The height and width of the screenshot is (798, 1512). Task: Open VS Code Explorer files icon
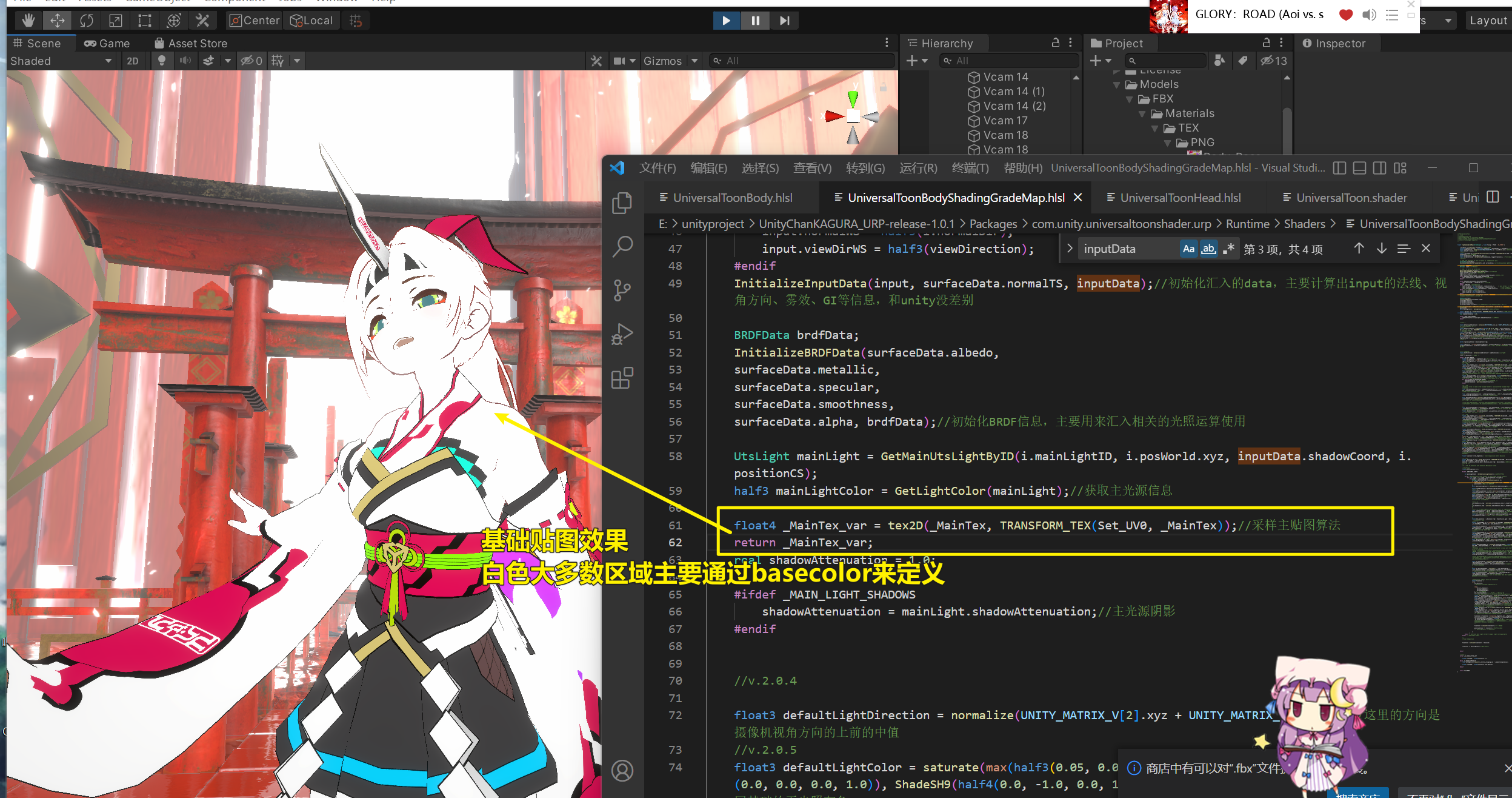(x=622, y=203)
